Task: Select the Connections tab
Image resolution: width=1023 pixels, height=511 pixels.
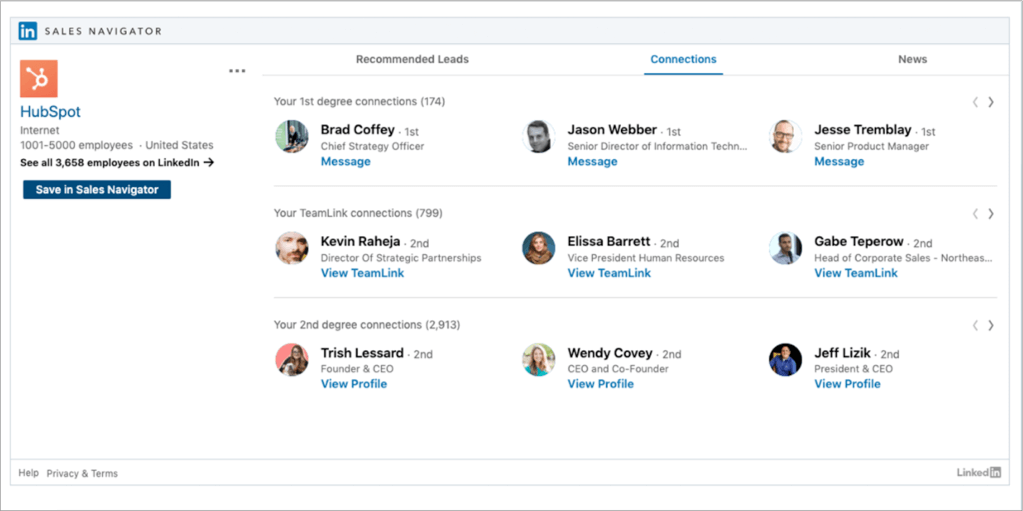Action: point(683,60)
